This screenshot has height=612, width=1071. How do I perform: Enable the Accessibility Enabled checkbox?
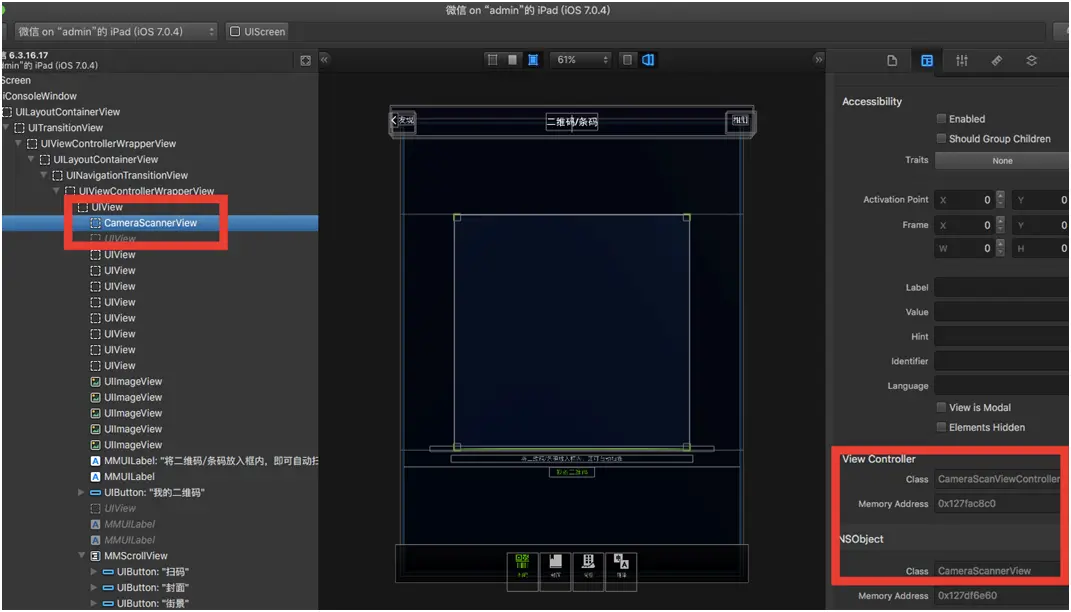coord(941,119)
